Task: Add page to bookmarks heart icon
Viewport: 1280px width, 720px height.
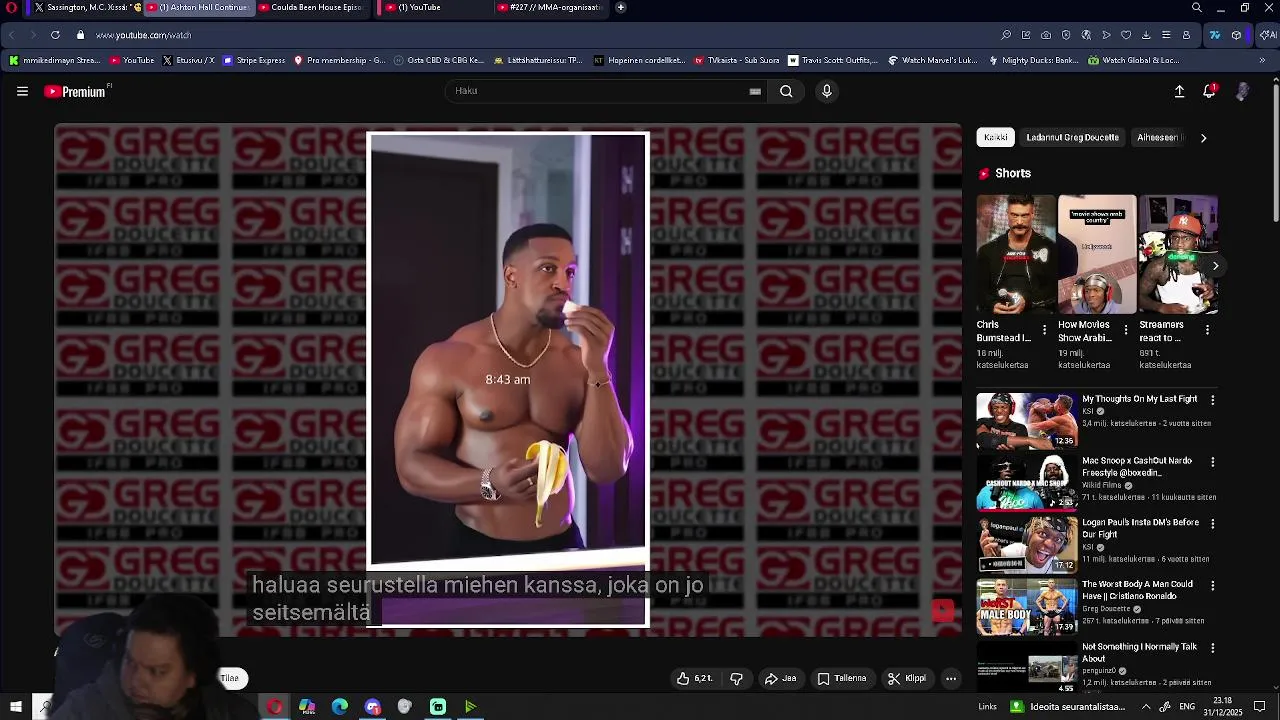Action: pos(1126,35)
